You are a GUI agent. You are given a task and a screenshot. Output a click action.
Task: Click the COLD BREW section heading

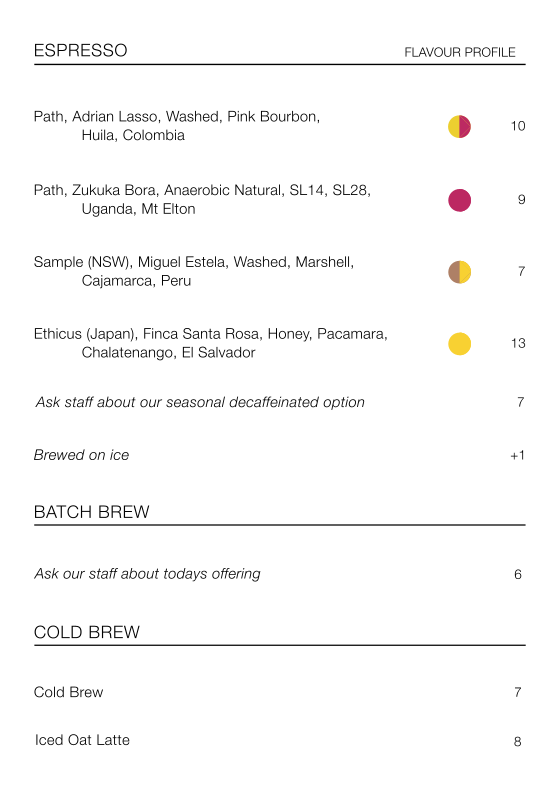(x=87, y=632)
